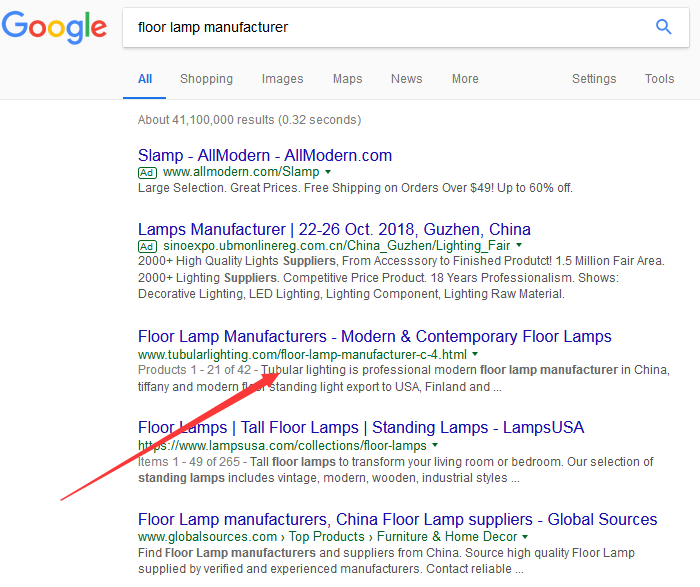
Task: Switch to the Shopping tab
Action: point(206,79)
